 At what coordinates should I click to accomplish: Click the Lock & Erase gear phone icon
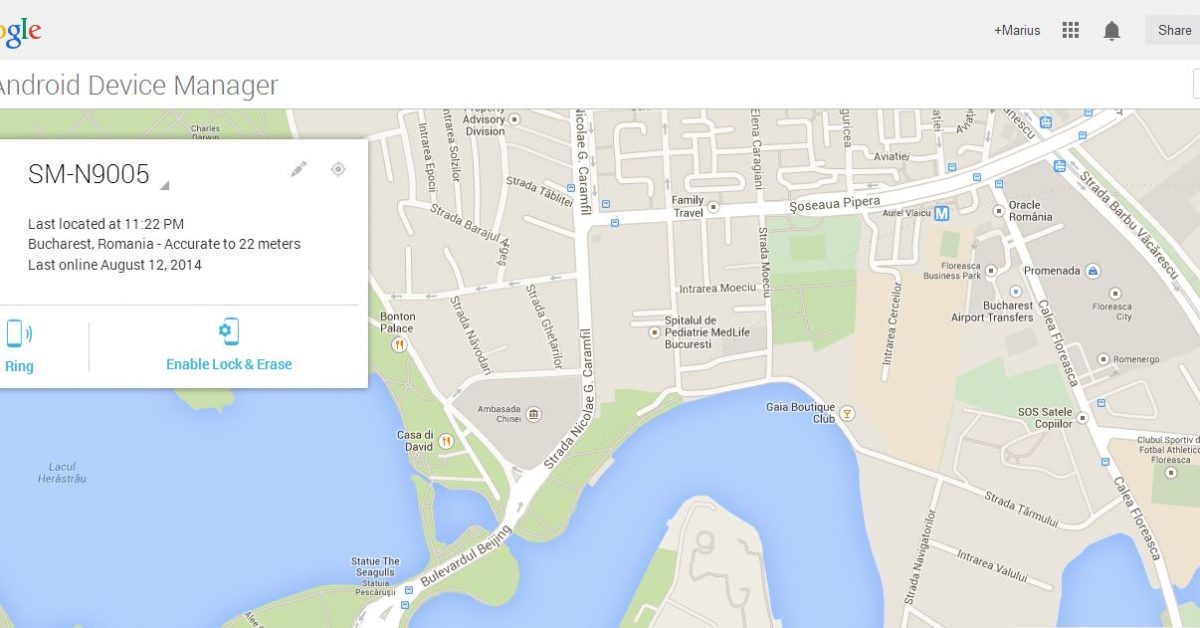pyautogui.click(x=229, y=332)
